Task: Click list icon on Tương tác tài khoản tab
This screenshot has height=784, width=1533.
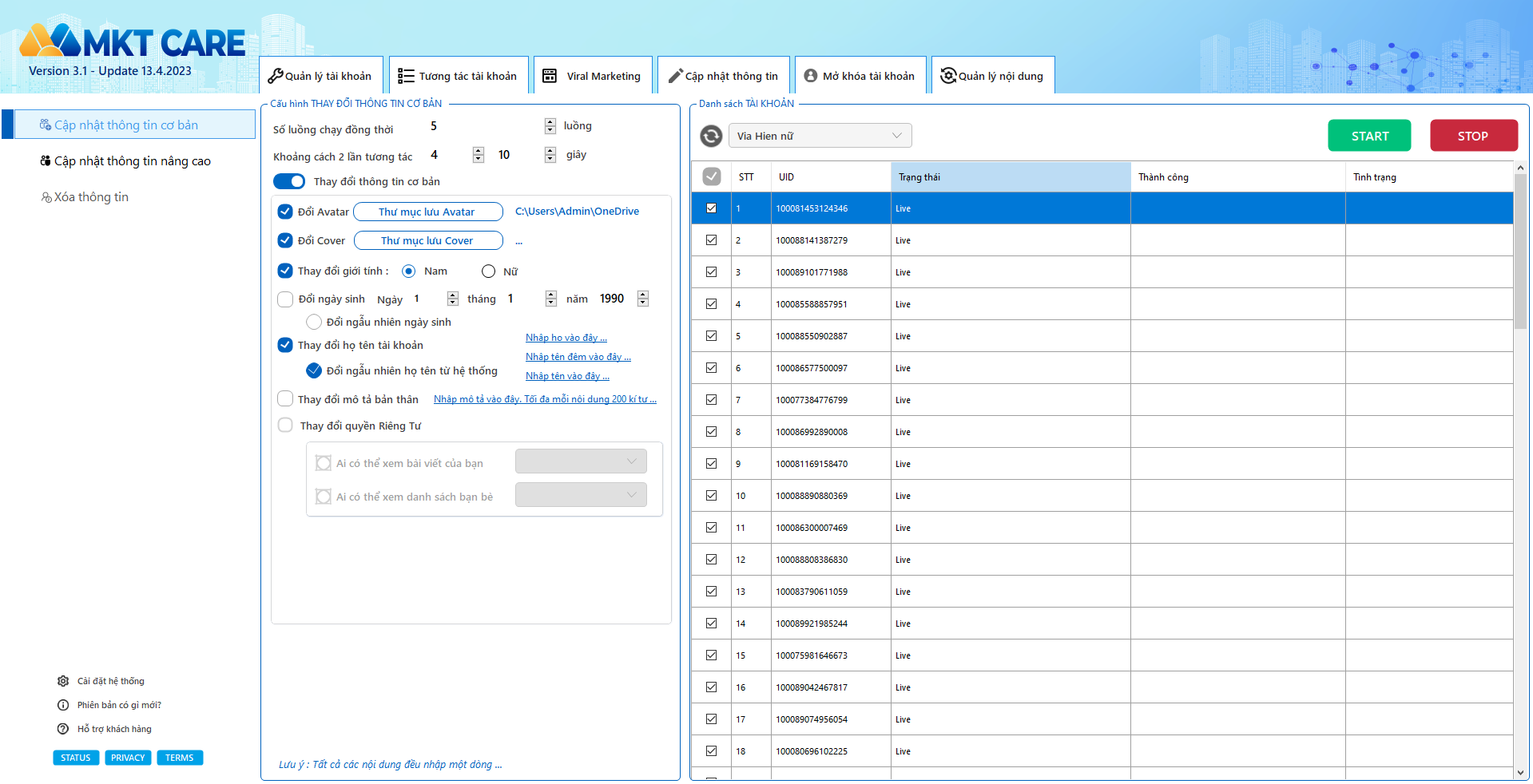Action: click(x=406, y=76)
